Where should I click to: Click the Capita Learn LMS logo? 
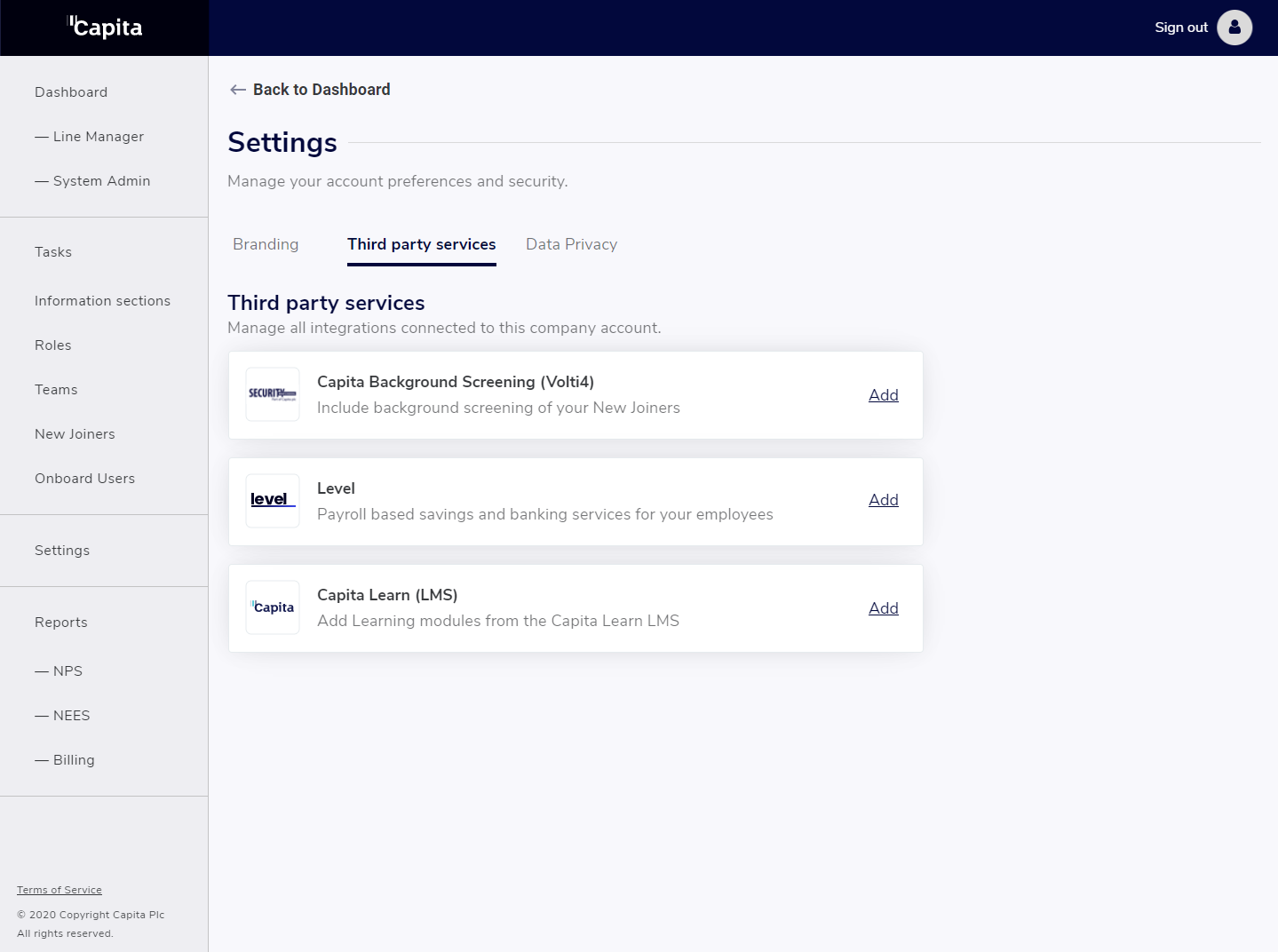click(x=273, y=607)
